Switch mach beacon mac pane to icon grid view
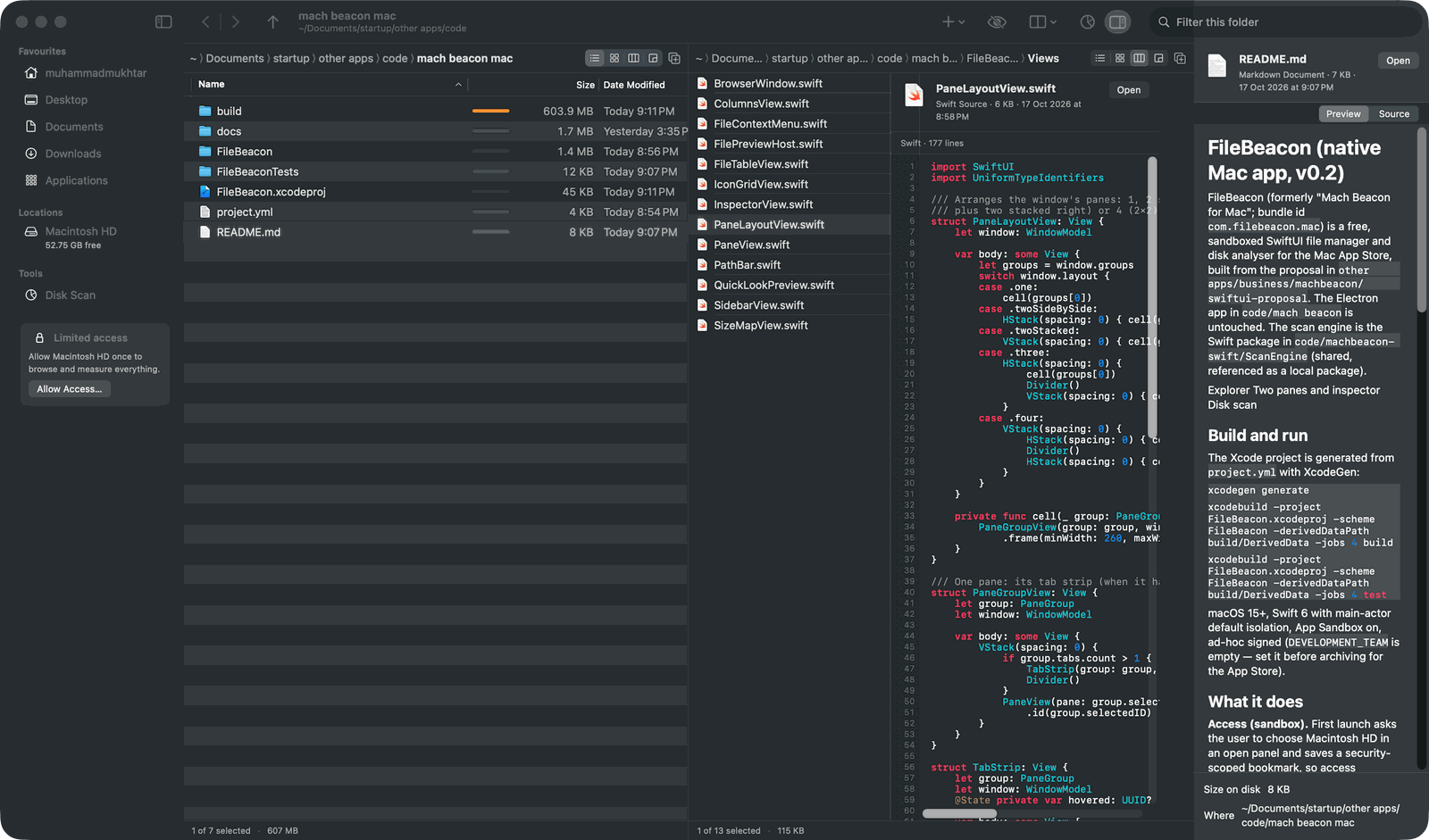This screenshot has height=840, width=1429. 614,58
